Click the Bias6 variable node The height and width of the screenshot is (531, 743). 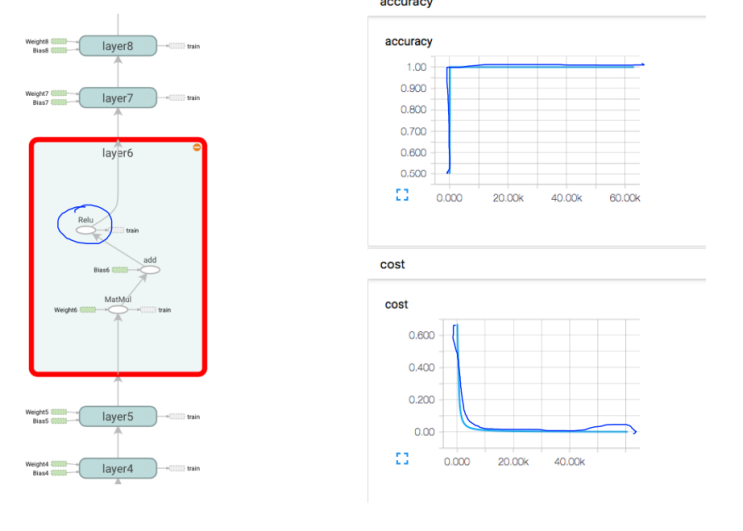click(x=120, y=270)
